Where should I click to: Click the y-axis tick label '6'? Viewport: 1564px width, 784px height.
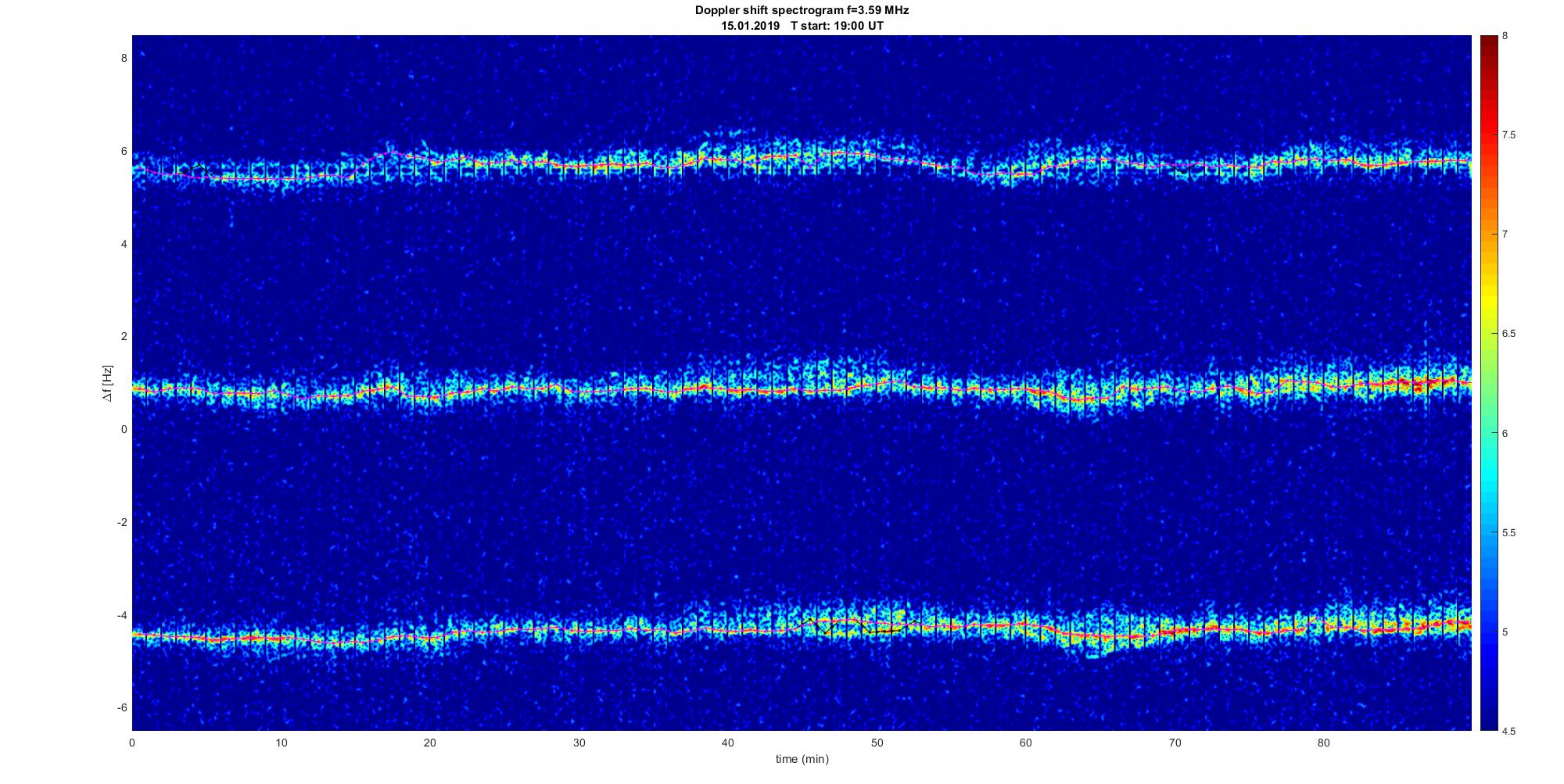[x=124, y=151]
